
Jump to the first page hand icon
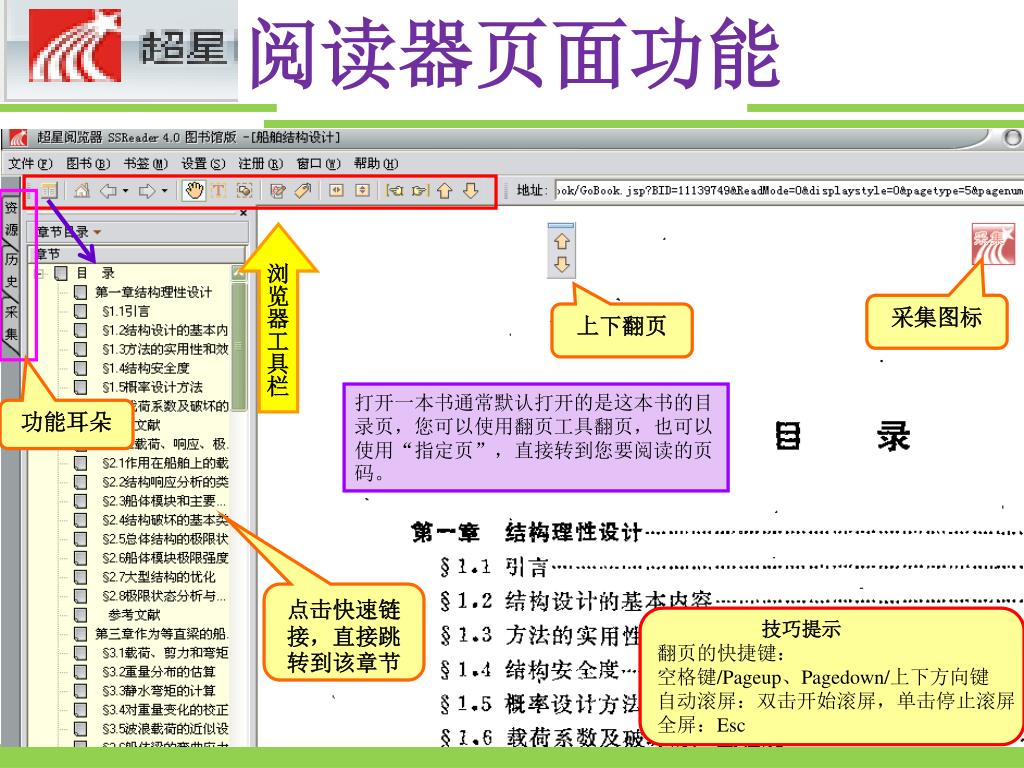pyautogui.click(x=394, y=191)
